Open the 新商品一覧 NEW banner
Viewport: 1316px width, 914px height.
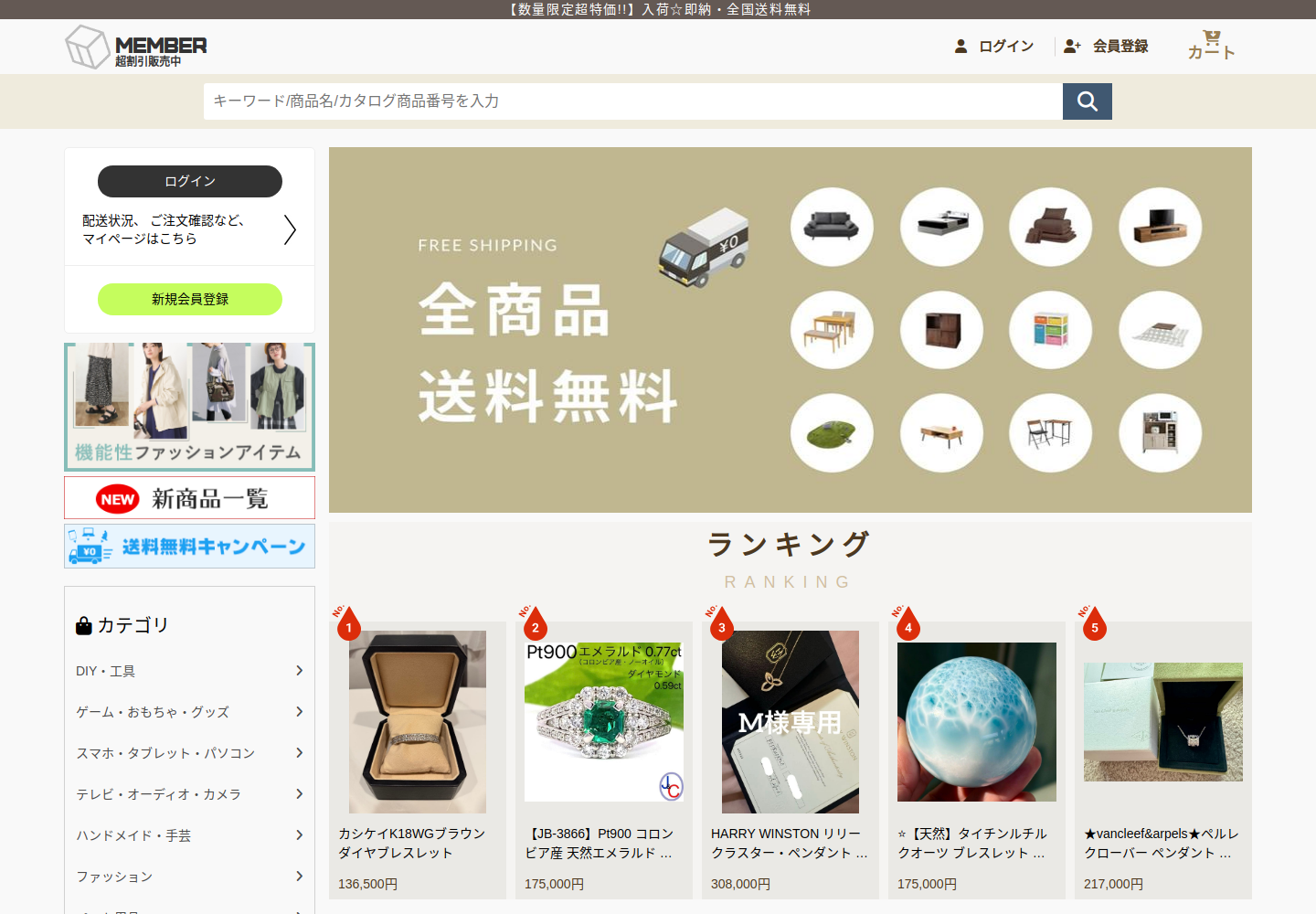click(190, 498)
